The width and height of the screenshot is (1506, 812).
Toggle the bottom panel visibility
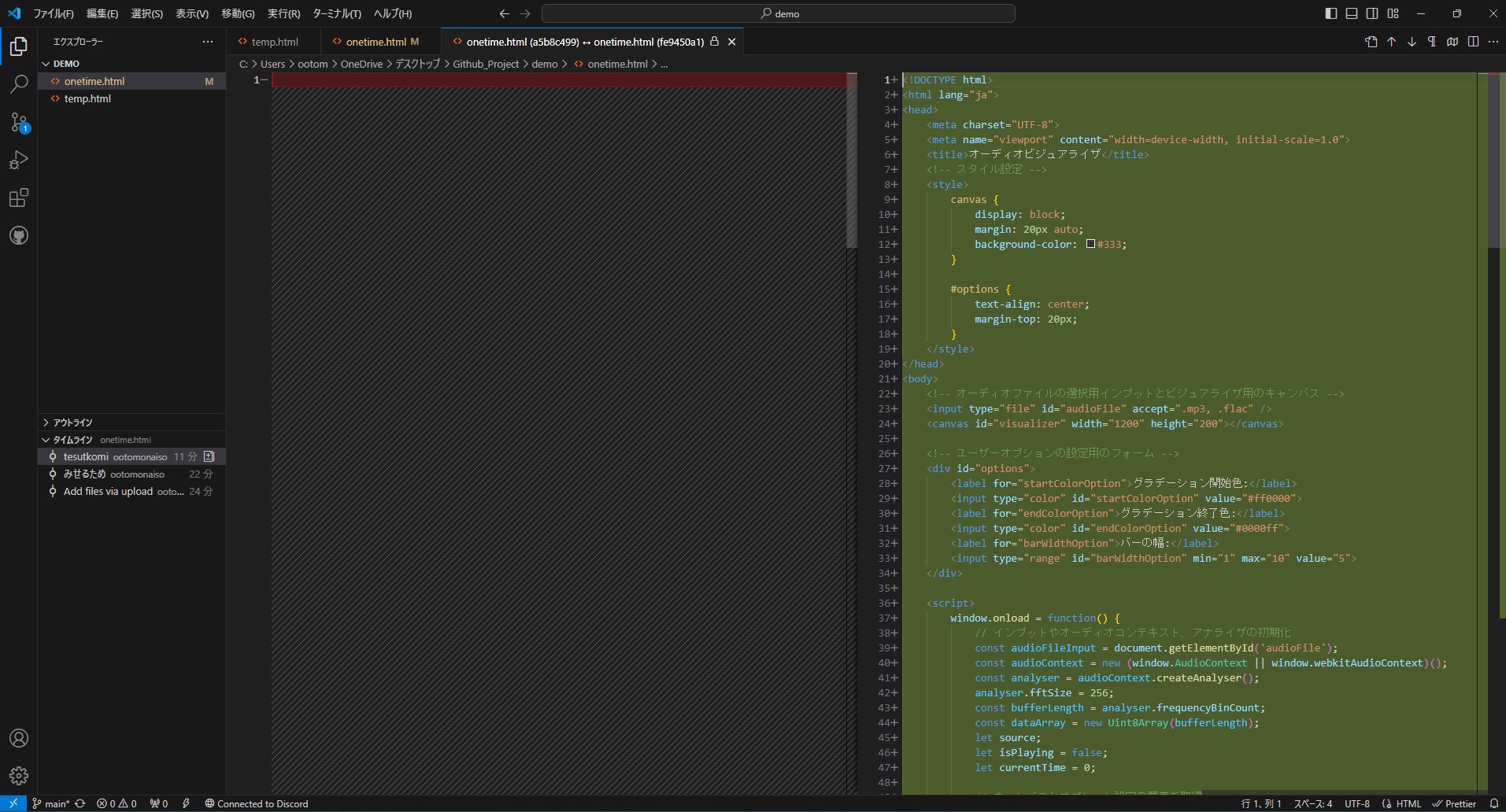(1351, 13)
